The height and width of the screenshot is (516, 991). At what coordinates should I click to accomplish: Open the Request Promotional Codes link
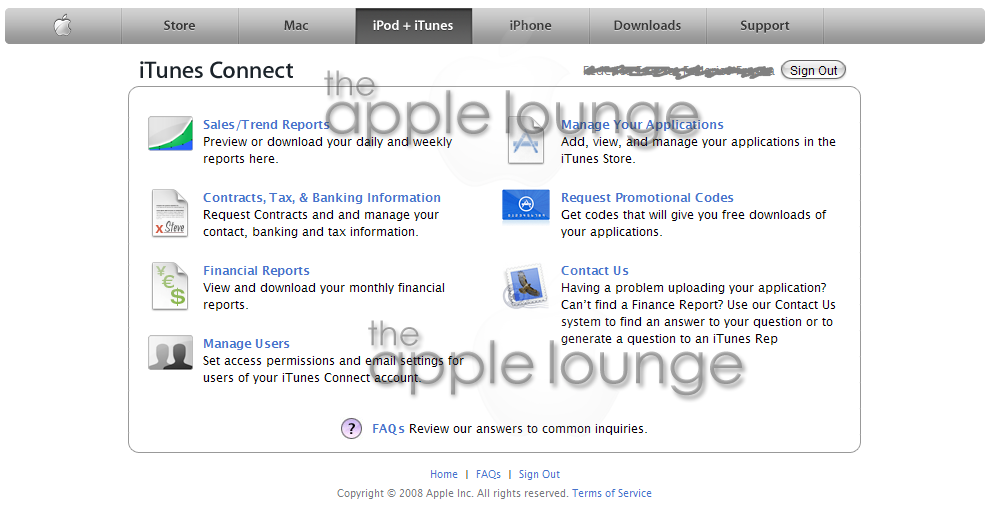tap(647, 198)
